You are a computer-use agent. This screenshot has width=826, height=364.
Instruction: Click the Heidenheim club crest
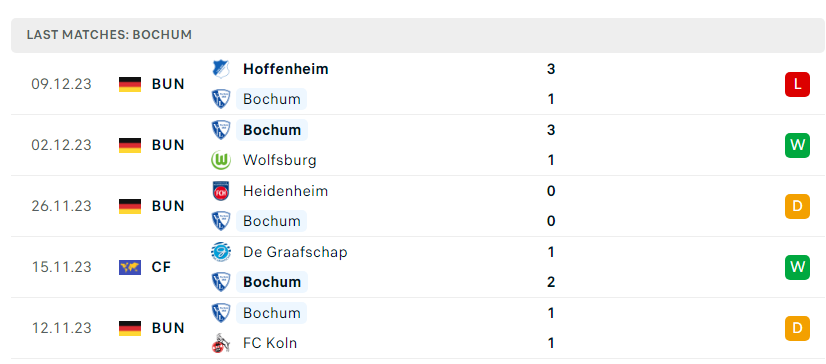point(221,191)
